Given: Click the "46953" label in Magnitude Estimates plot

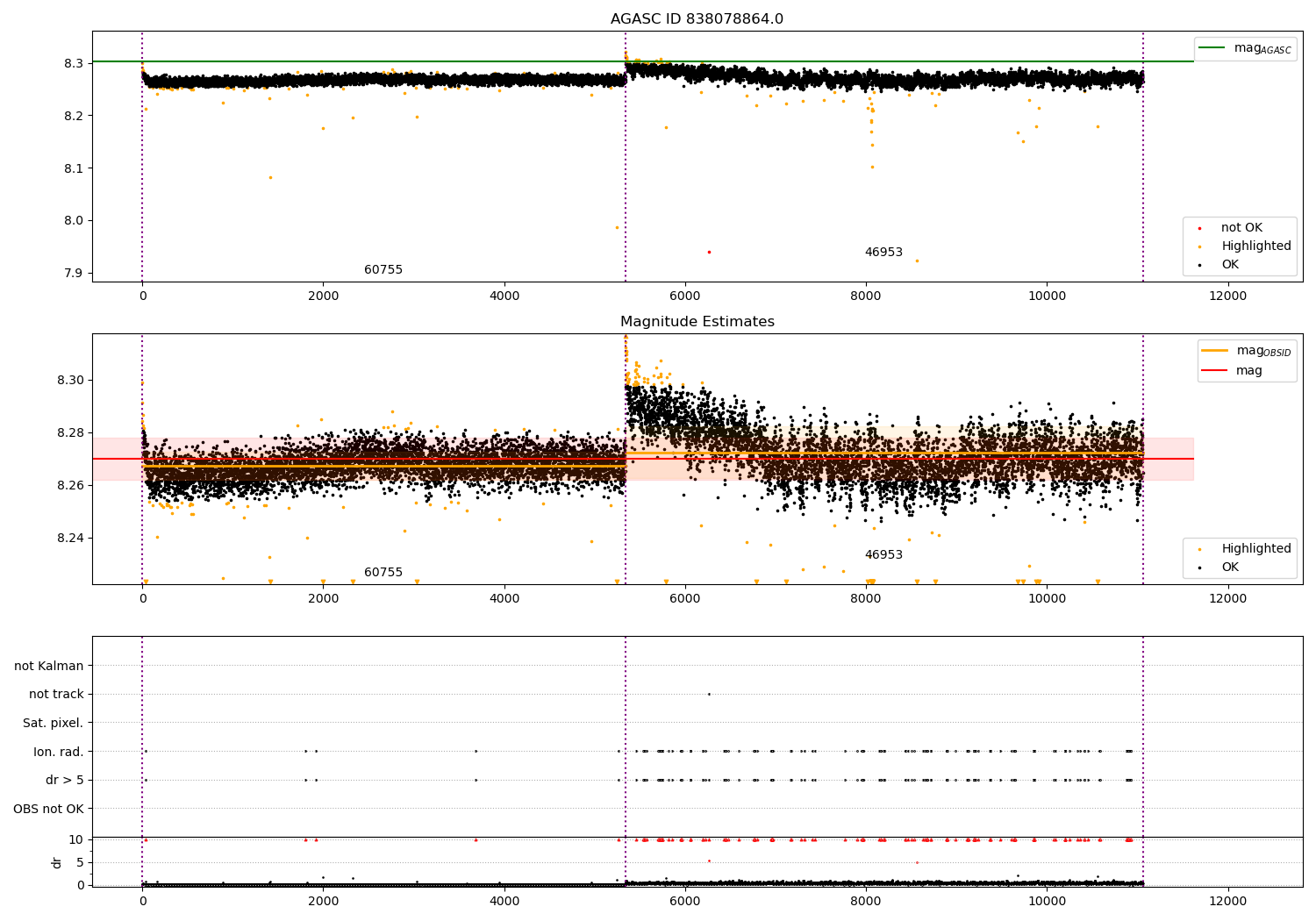Looking at the screenshot, I should pos(883,555).
